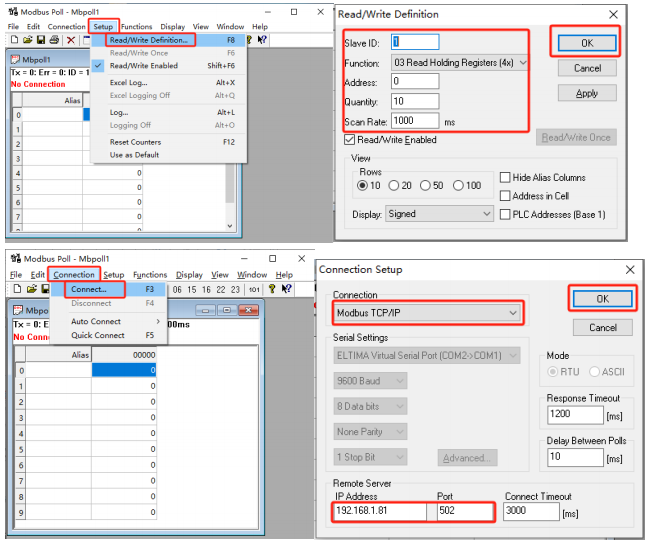Select 10 rows radio button

coord(363,185)
